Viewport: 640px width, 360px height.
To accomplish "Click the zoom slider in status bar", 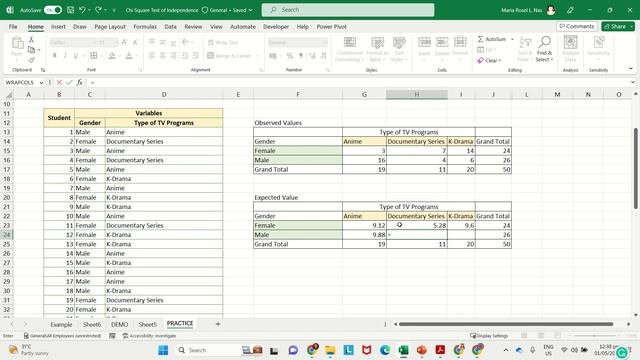I will coord(594,336).
